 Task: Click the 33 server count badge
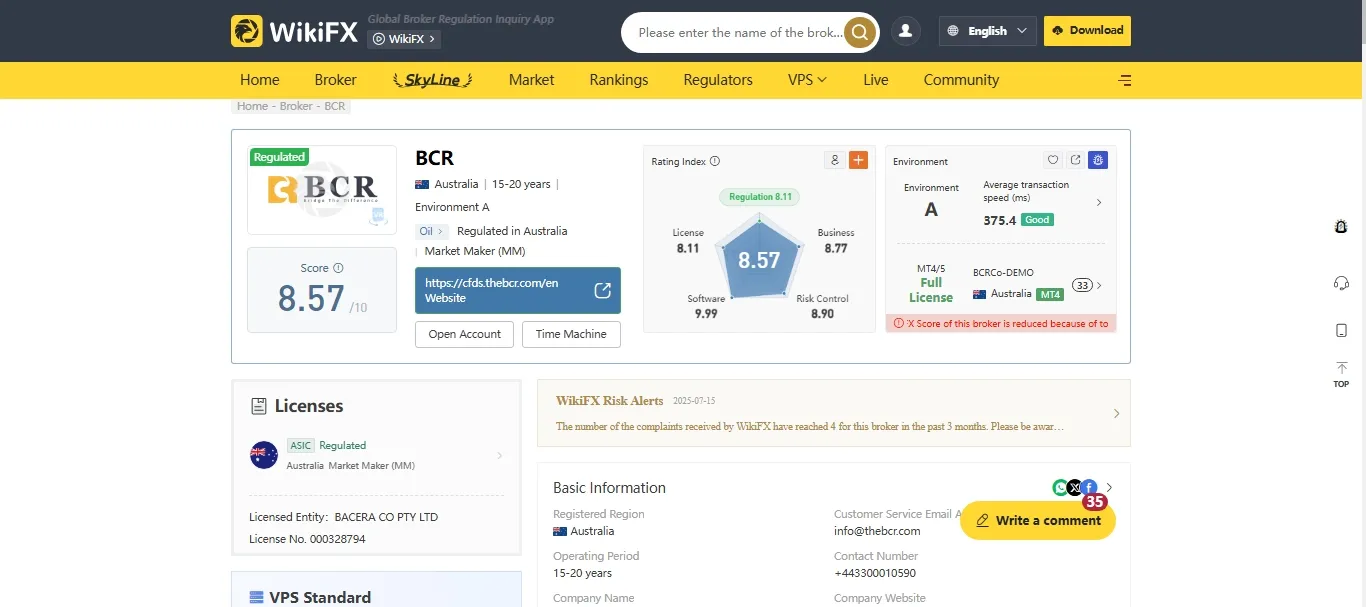pyautogui.click(x=1082, y=285)
